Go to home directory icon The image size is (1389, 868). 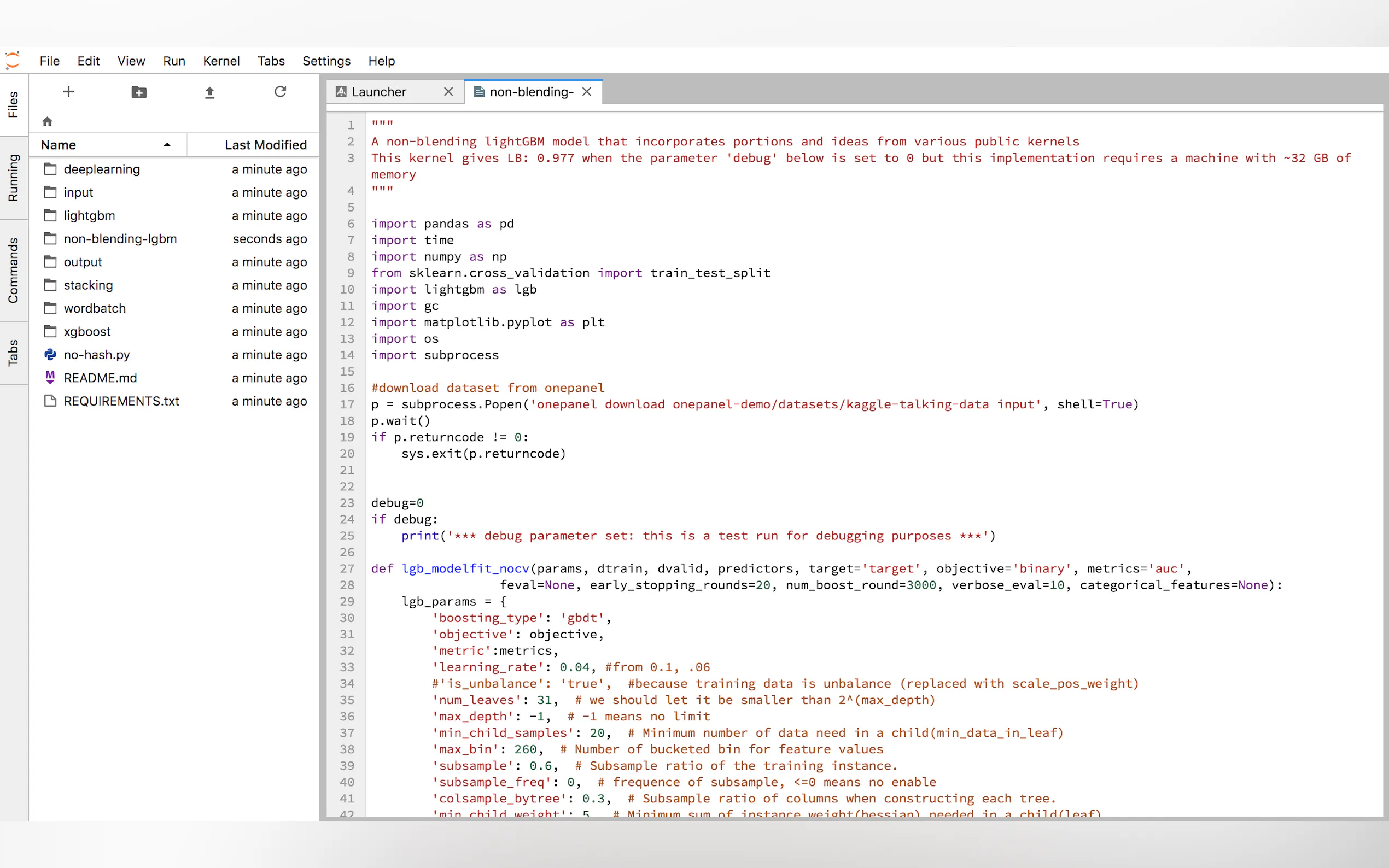[47, 121]
